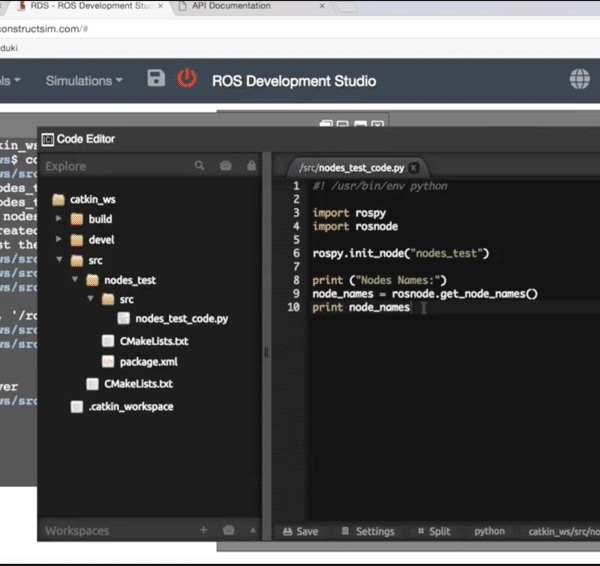Switch to the API Documentation browser tab

pos(231,6)
